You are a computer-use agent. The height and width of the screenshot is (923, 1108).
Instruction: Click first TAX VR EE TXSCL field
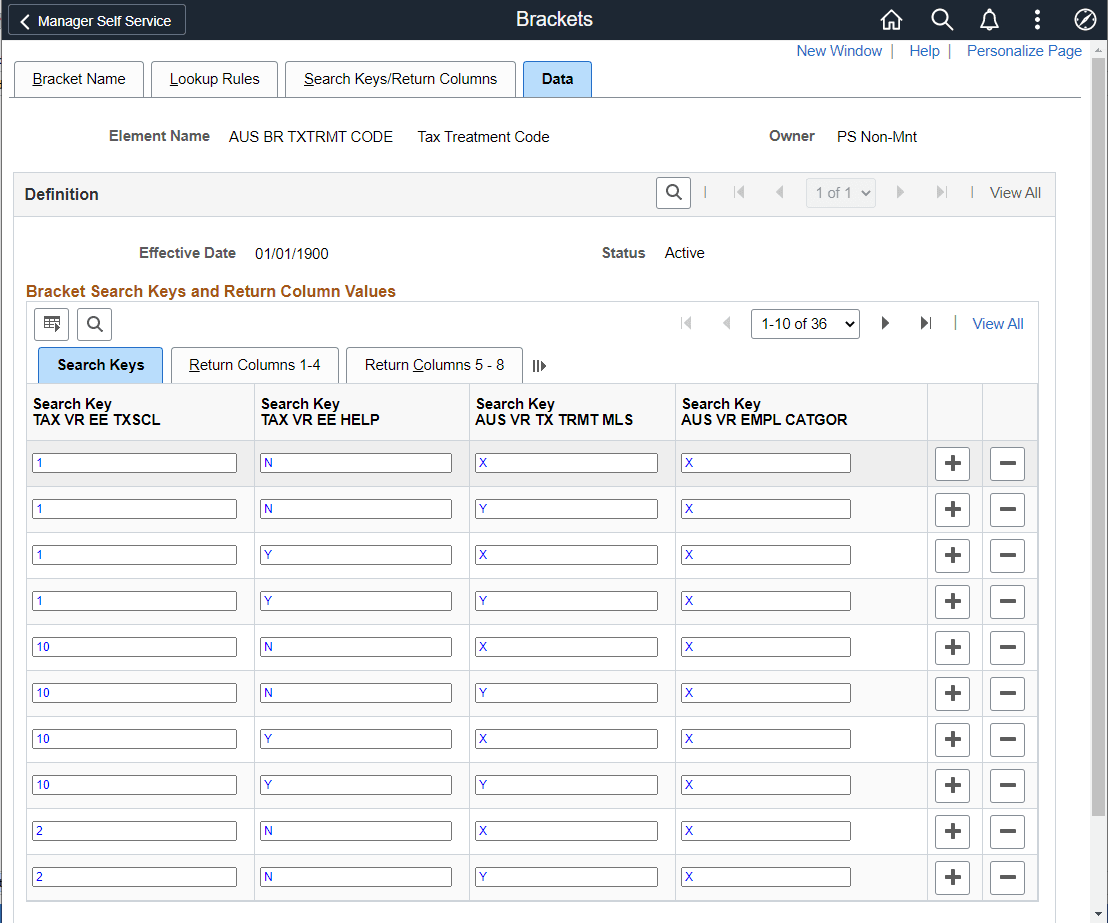tap(134, 463)
